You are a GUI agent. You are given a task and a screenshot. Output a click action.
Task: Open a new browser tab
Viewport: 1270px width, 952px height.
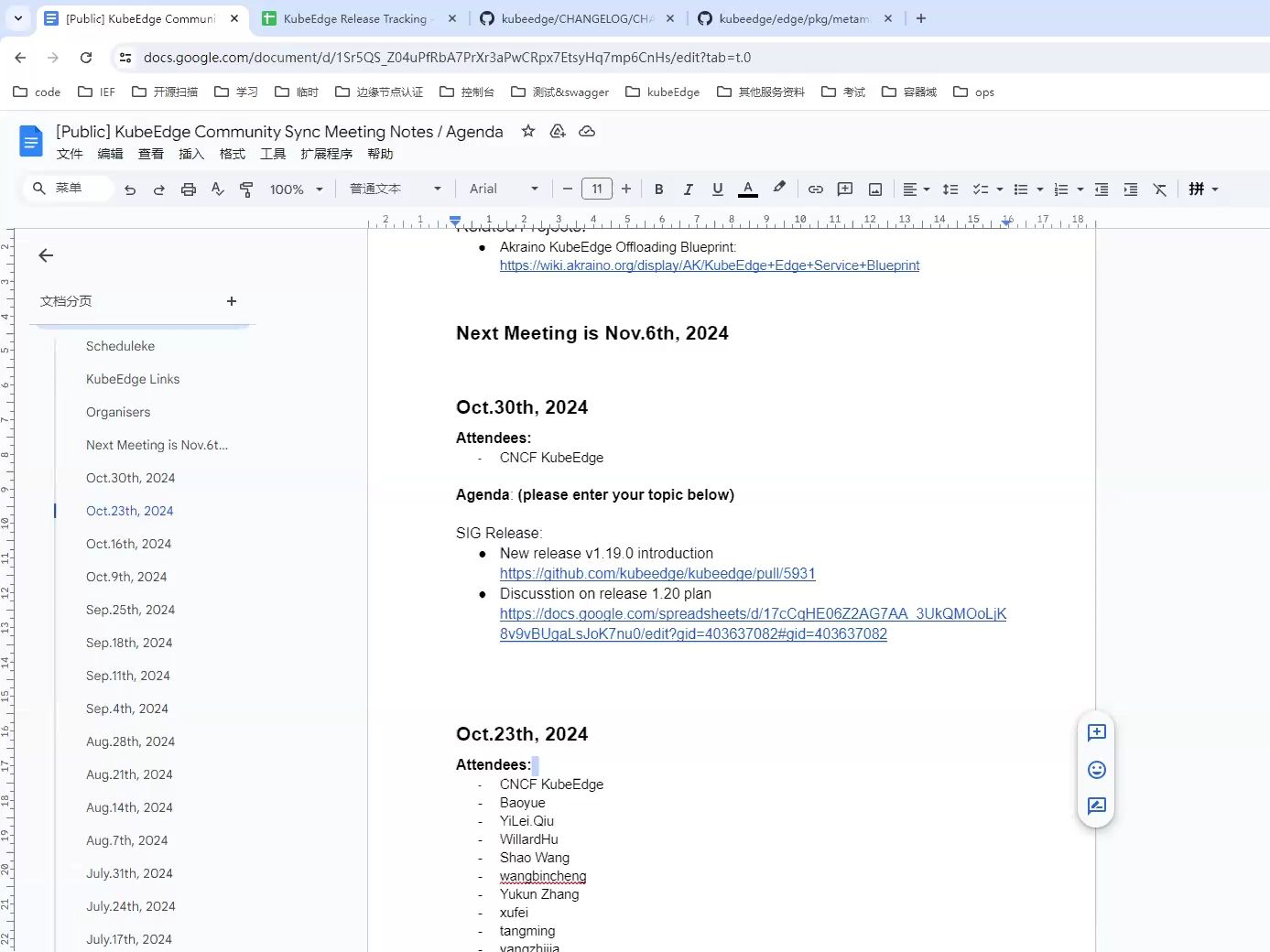point(921,18)
